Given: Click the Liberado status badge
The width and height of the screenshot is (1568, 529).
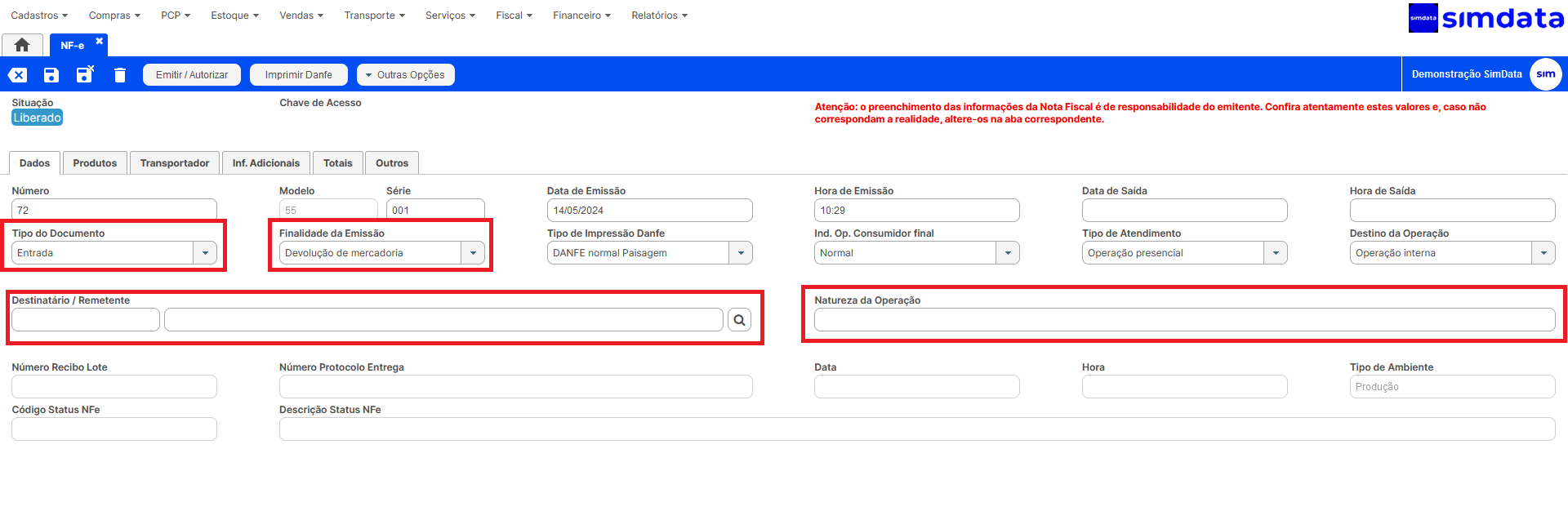Looking at the screenshot, I should 37,118.
